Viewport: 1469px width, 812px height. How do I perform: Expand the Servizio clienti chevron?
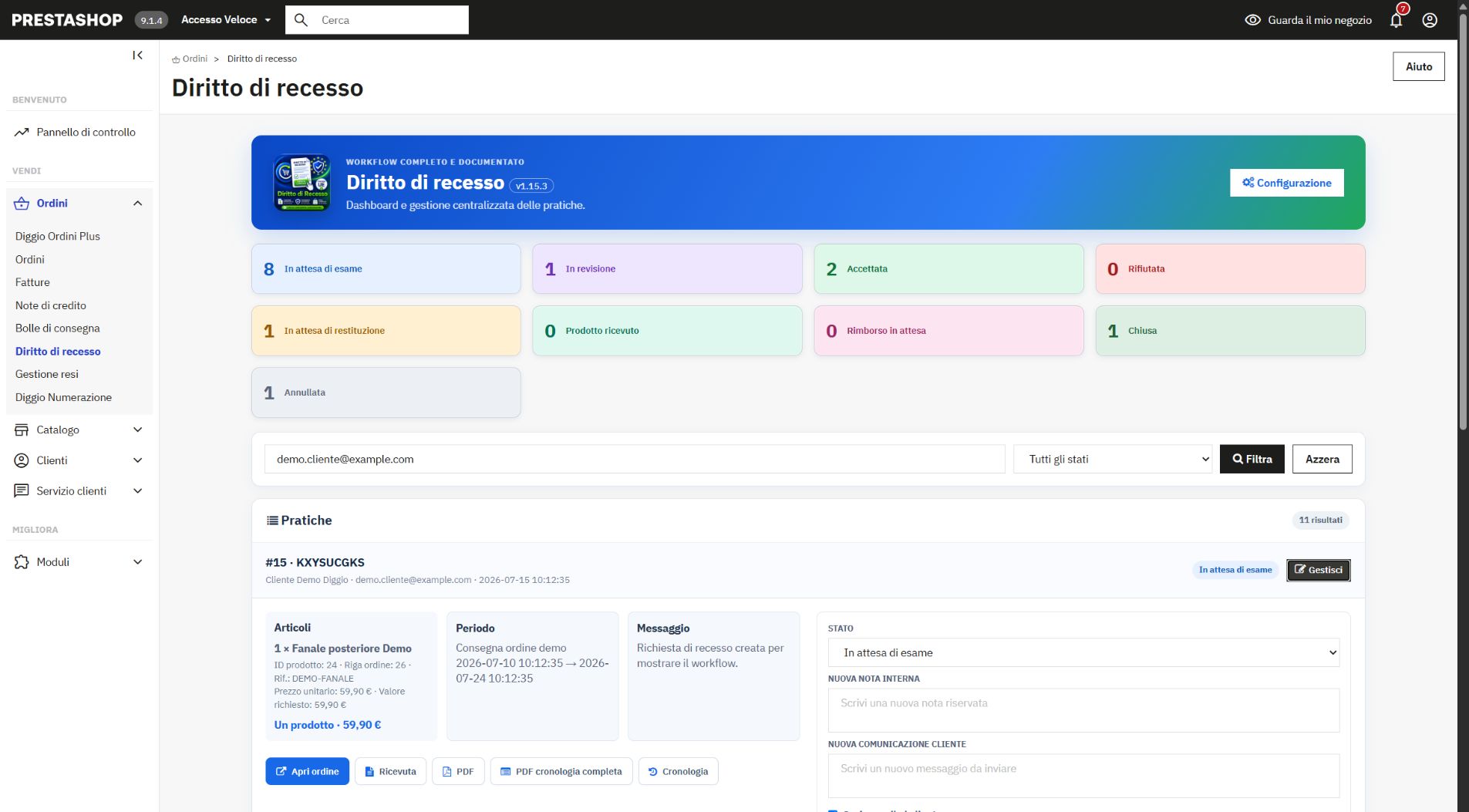coord(137,491)
